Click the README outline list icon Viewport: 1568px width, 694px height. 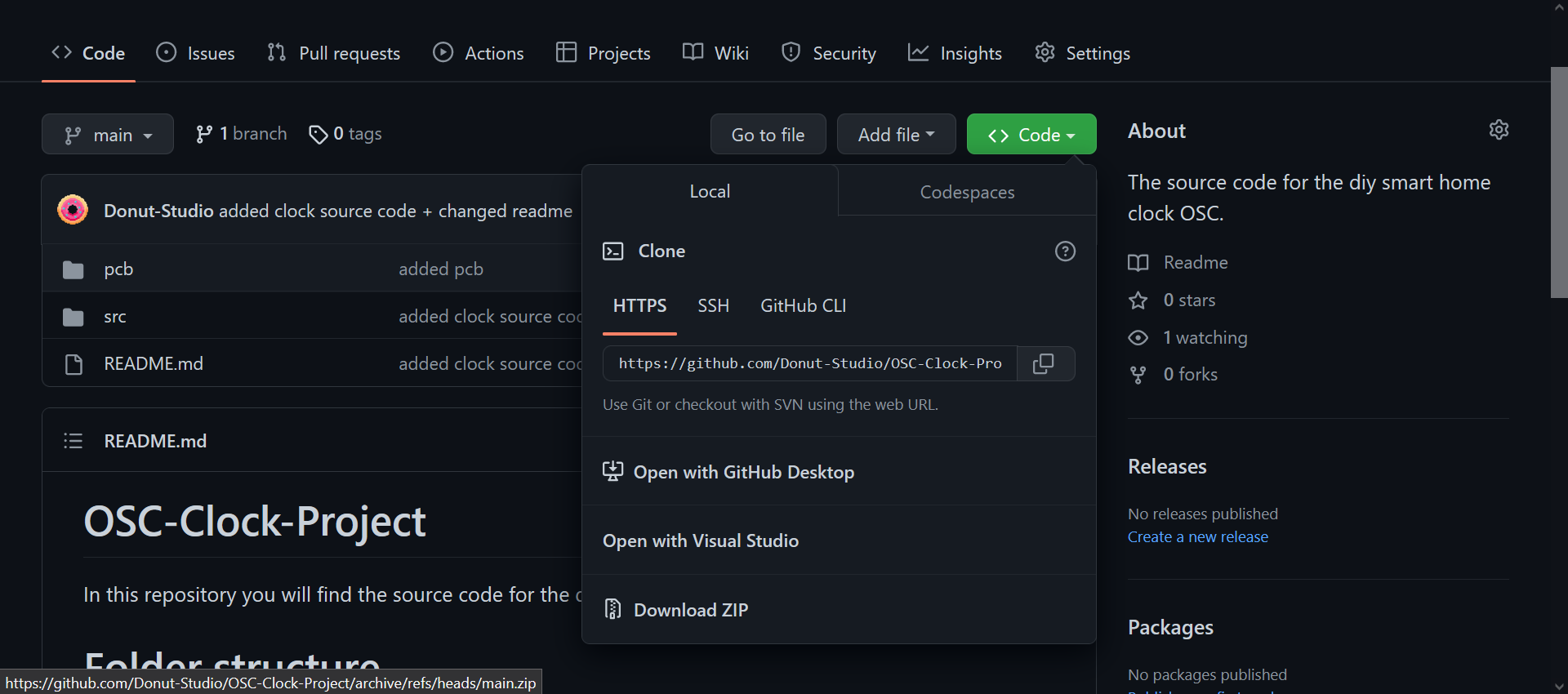(x=73, y=441)
